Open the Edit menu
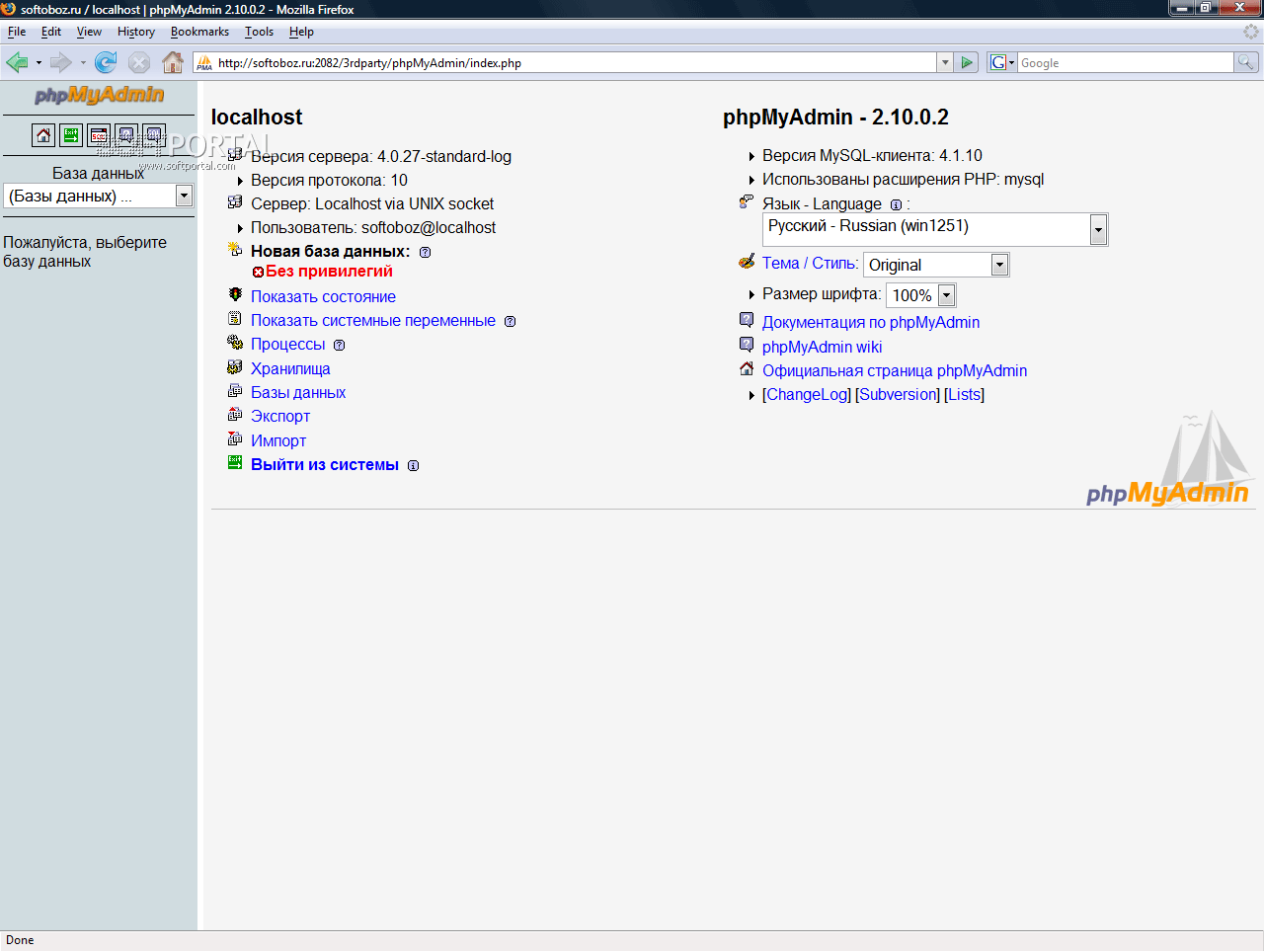Viewport: 1264px width, 952px height. (x=51, y=32)
